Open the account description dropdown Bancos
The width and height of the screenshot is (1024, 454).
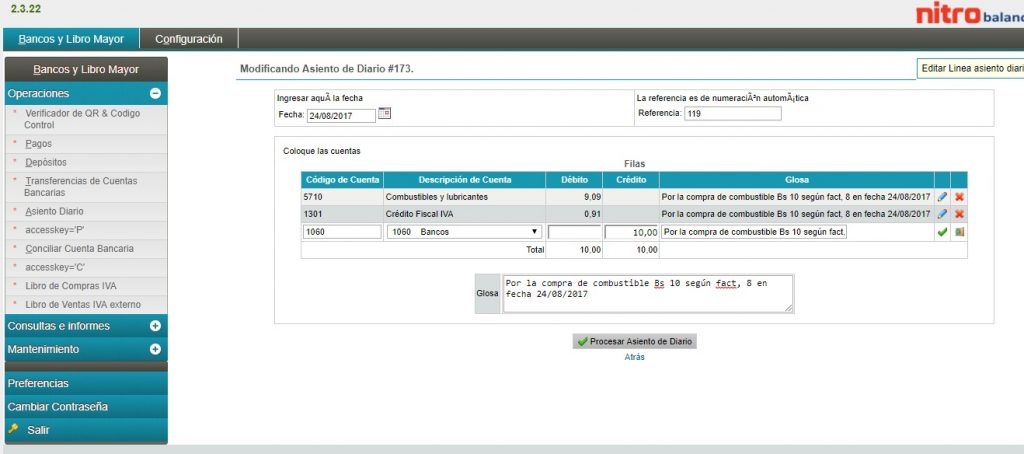pos(464,232)
